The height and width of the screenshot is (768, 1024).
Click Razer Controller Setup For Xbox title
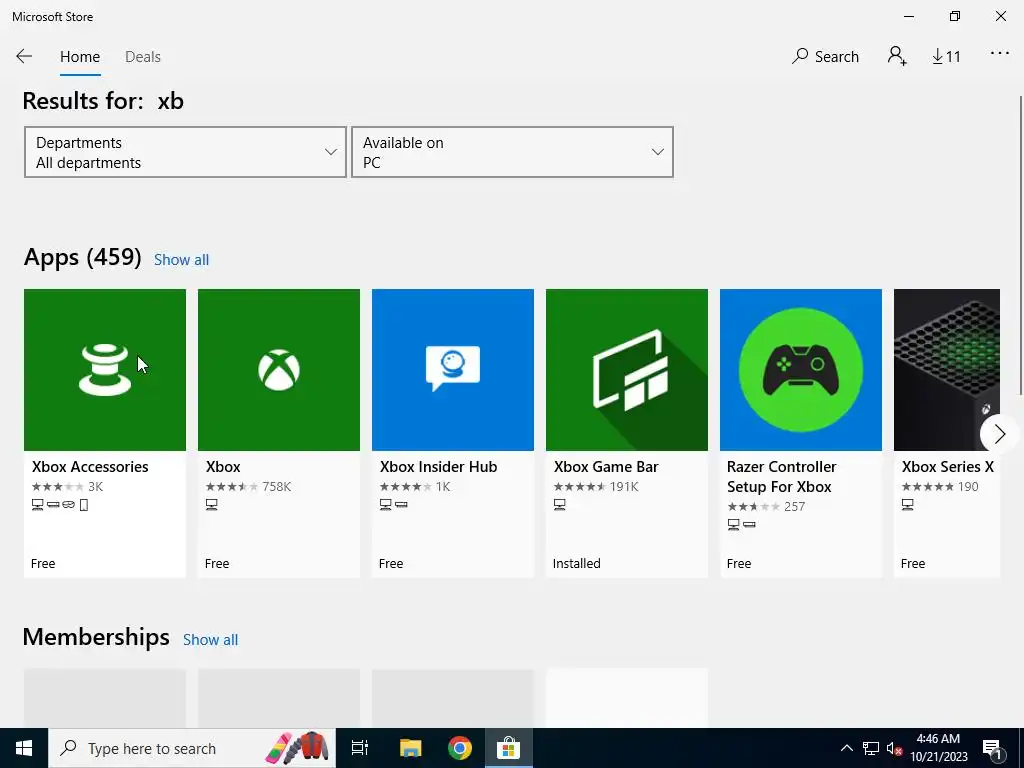tap(781, 477)
